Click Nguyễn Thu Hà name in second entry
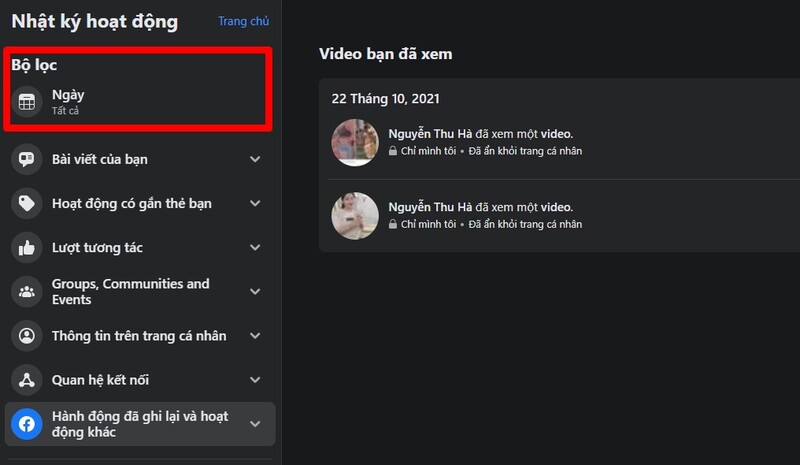 430,207
